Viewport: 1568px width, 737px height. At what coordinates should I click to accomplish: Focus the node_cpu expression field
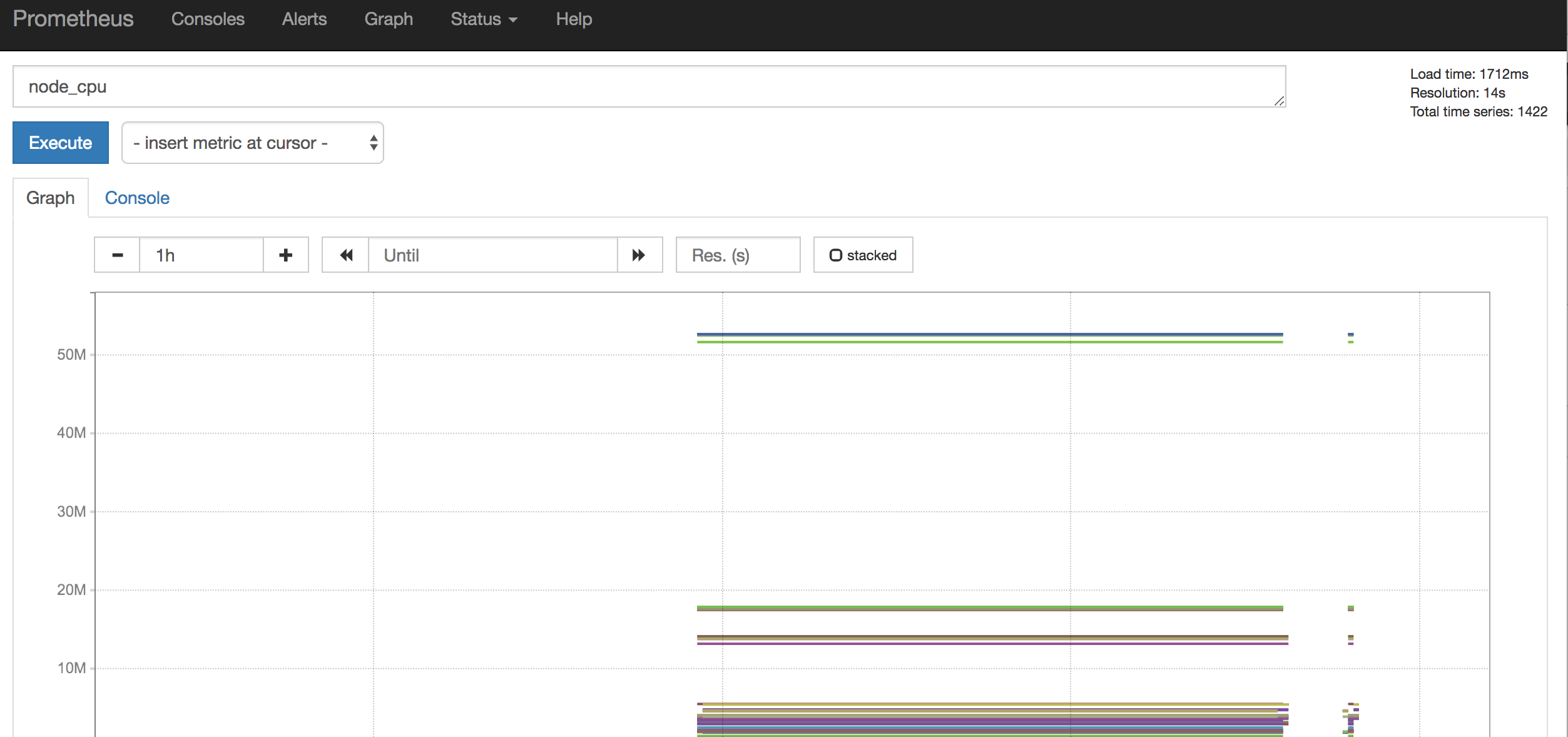[648, 87]
